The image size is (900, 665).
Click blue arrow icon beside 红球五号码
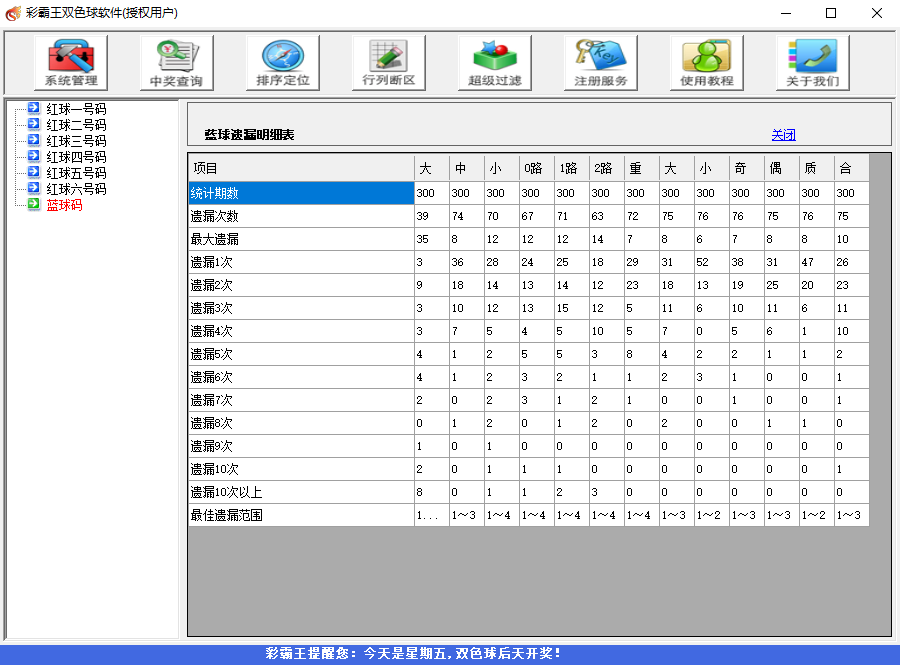(34, 172)
